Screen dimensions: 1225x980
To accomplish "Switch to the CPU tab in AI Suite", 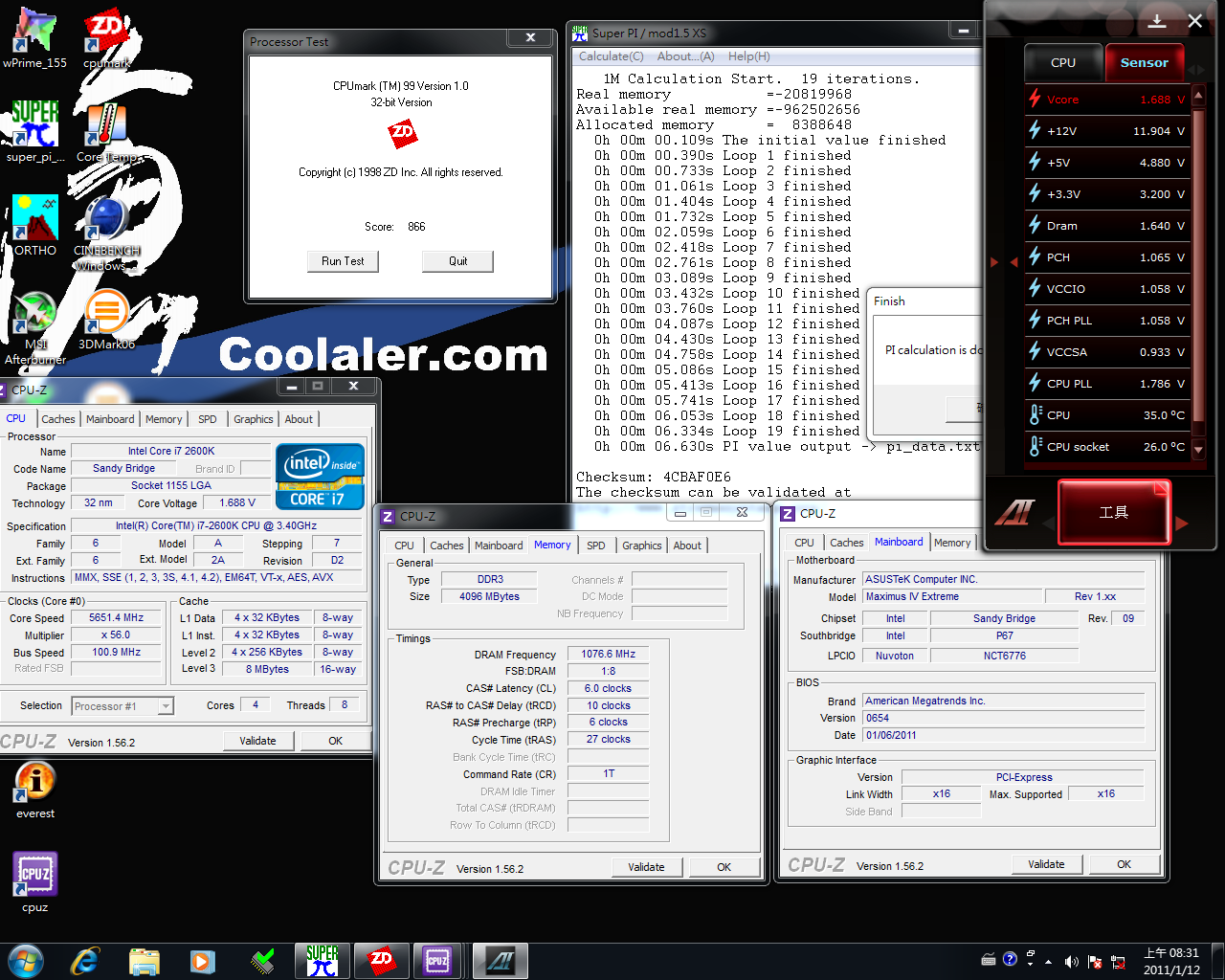I will point(1063,62).
